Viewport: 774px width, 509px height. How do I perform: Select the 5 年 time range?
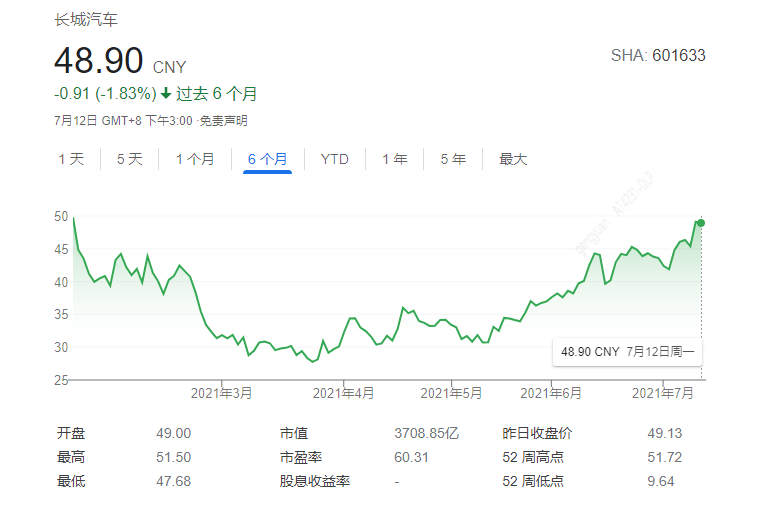coord(453,159)
